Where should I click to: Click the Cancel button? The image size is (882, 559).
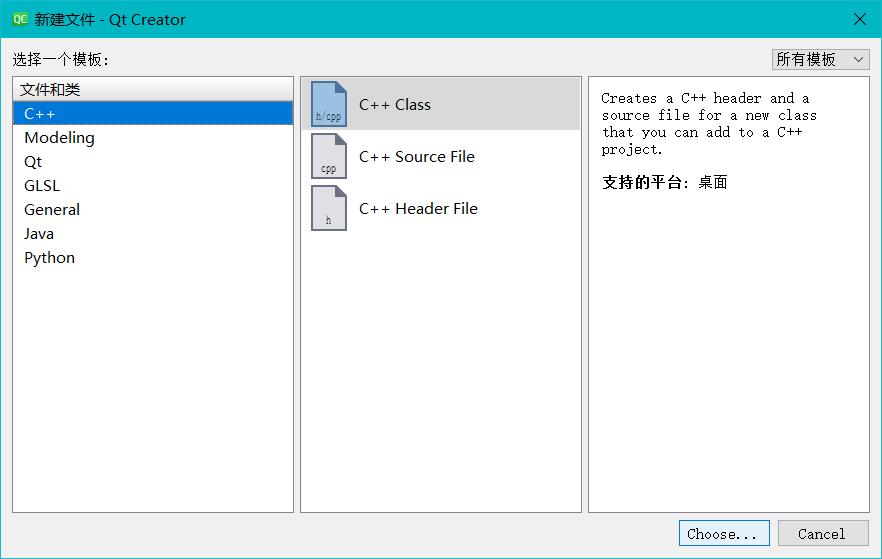click(823, 533)
